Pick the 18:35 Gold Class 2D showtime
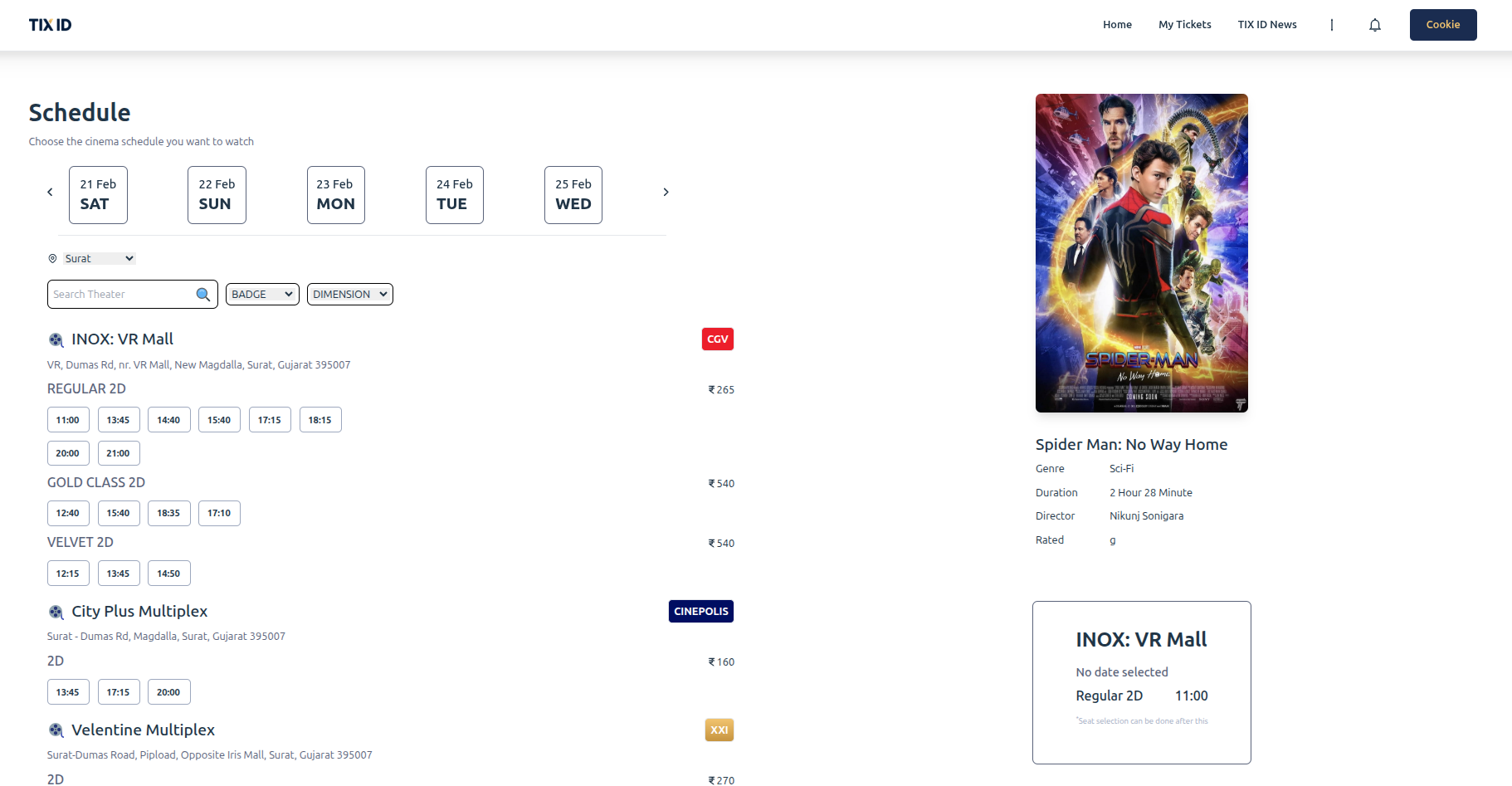 pyautogui.click(x=168, y=514)
